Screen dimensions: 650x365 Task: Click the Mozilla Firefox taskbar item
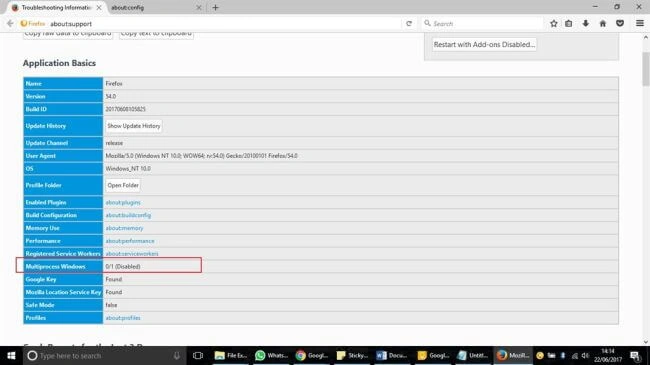513,355
